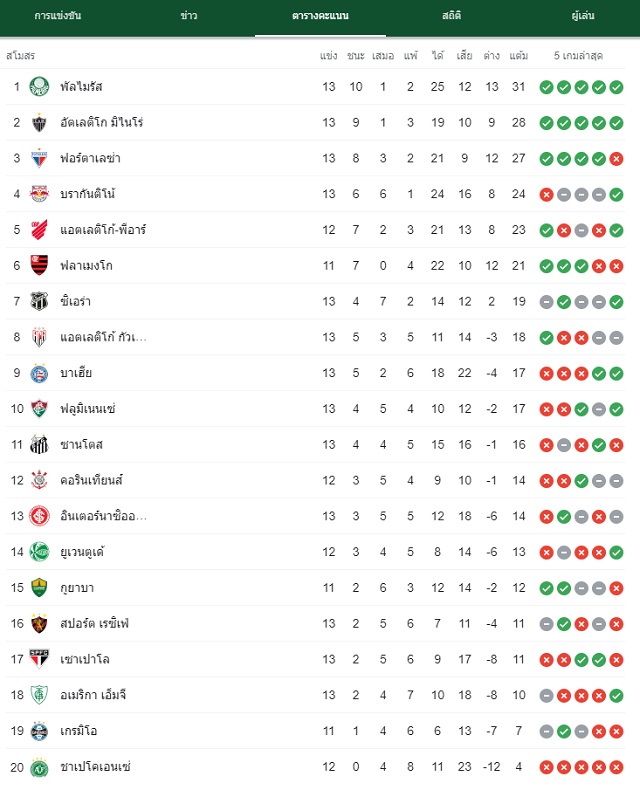
Task: Click Bragantino's first red loss indicator
Action: coord(546,194)
